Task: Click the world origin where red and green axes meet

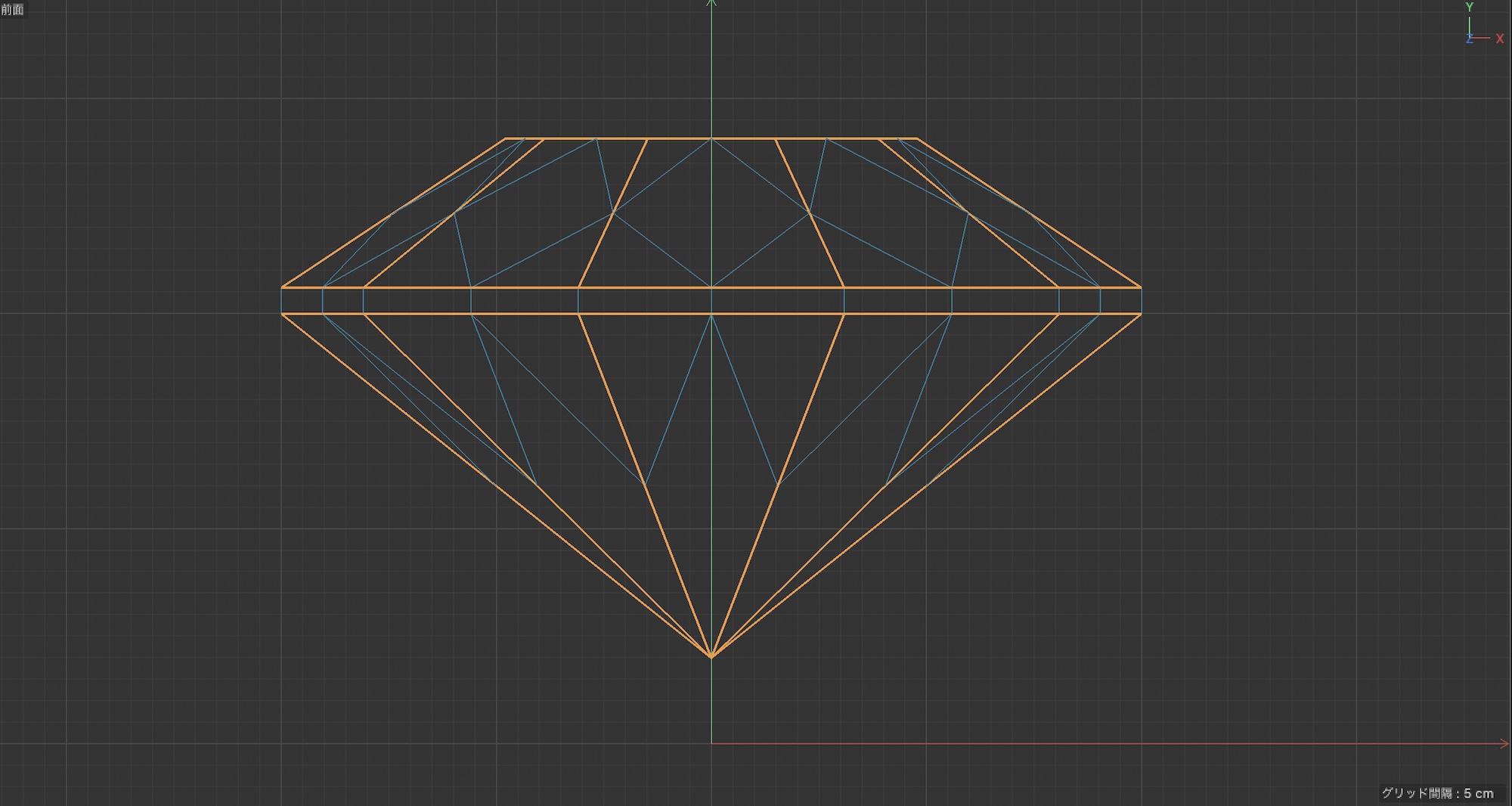Action: coord(711,743)
